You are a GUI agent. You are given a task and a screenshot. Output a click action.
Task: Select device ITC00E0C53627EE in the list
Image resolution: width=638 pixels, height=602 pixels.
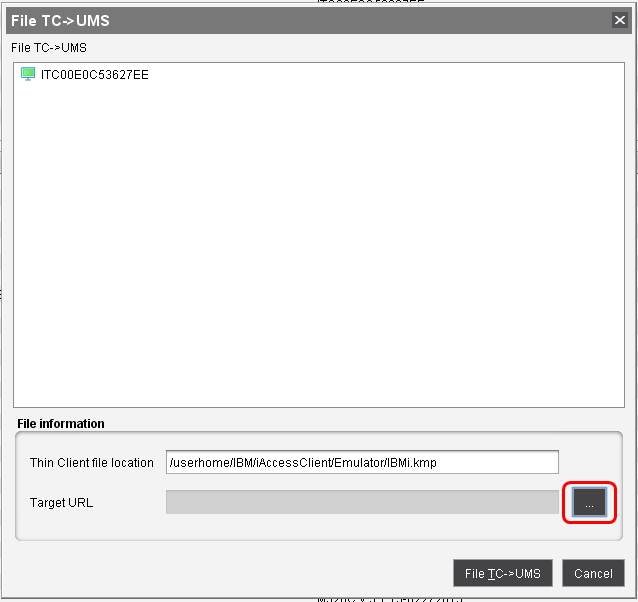pos(94,75)
